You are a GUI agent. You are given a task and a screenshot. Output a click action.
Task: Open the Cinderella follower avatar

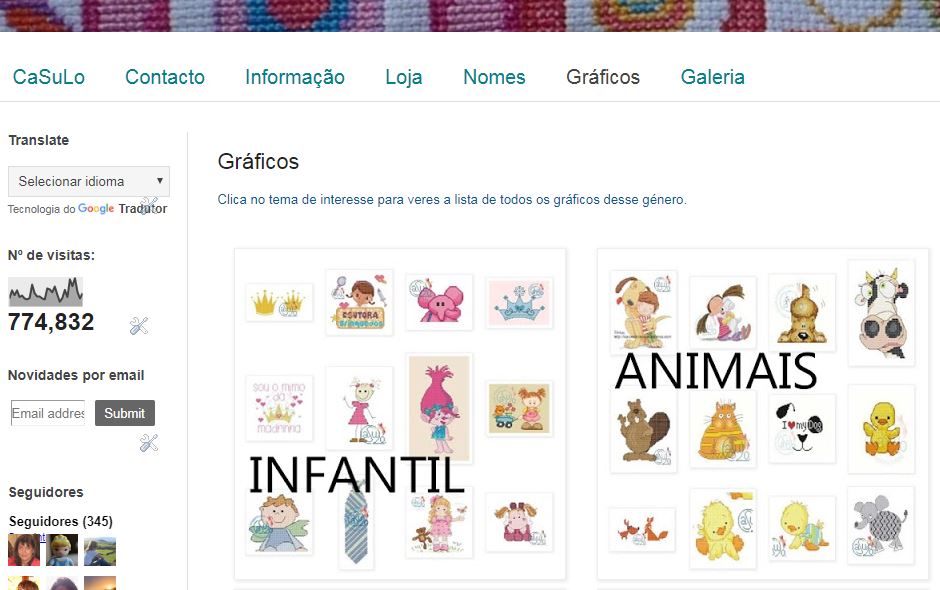tap(62, 550)
